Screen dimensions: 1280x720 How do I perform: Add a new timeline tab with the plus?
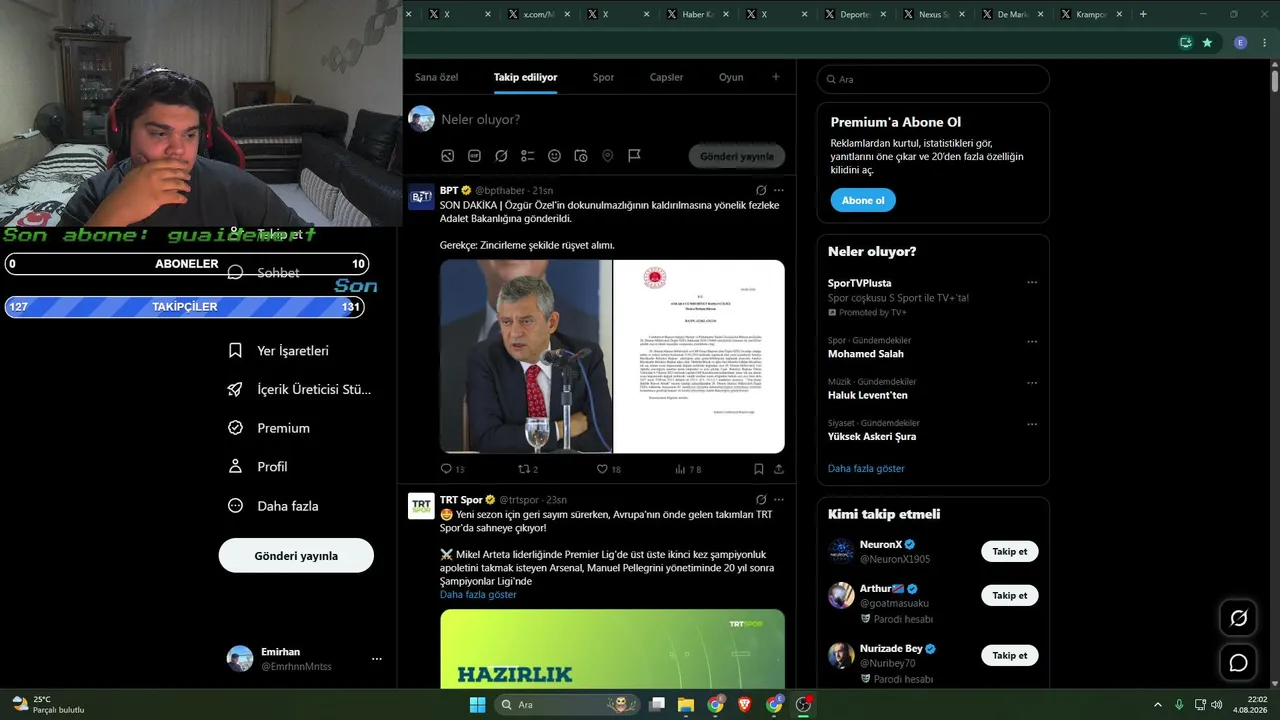pyautogui.click(x=775, y=77)
